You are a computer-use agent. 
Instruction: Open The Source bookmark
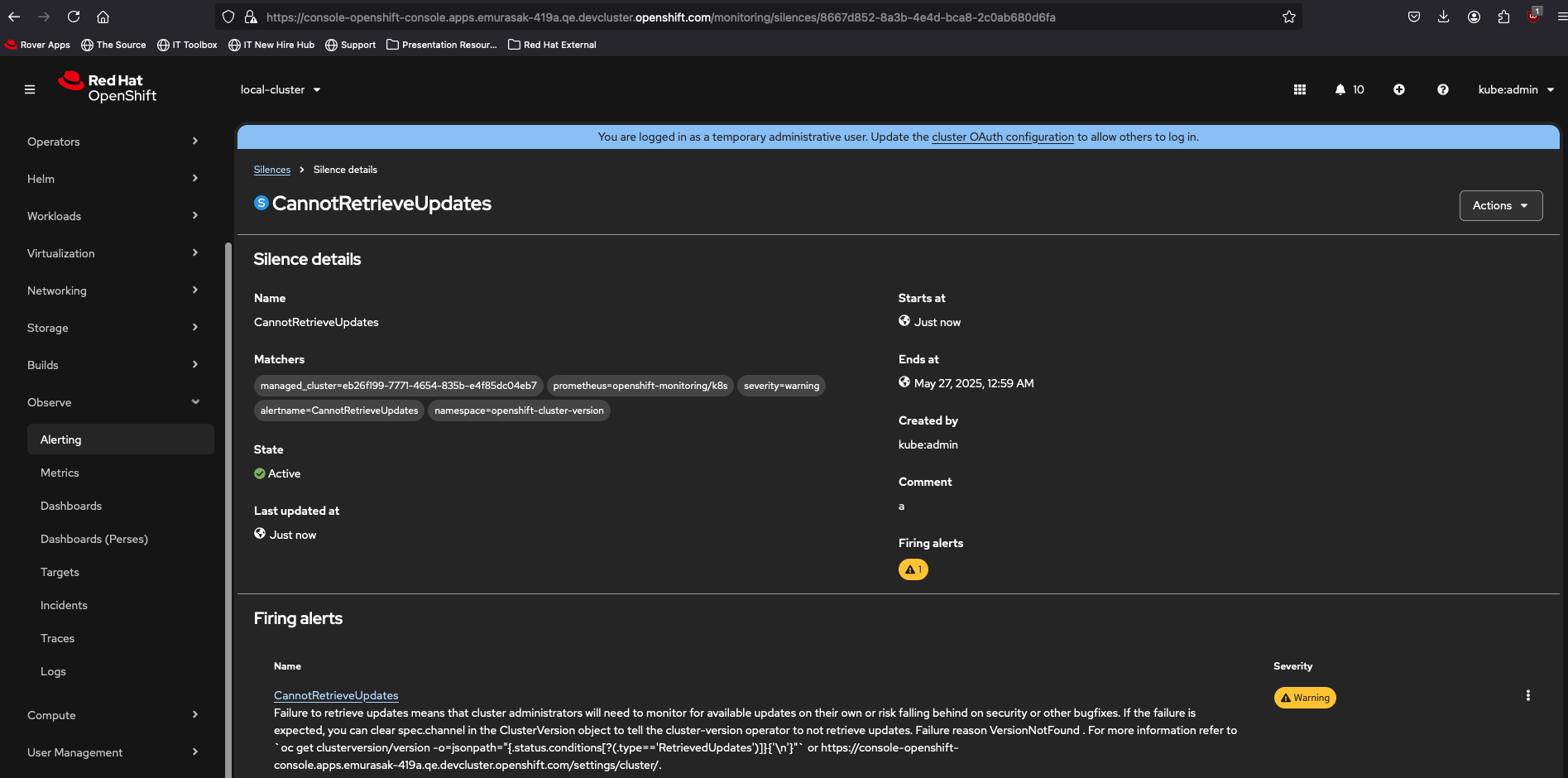click(113, 45)
